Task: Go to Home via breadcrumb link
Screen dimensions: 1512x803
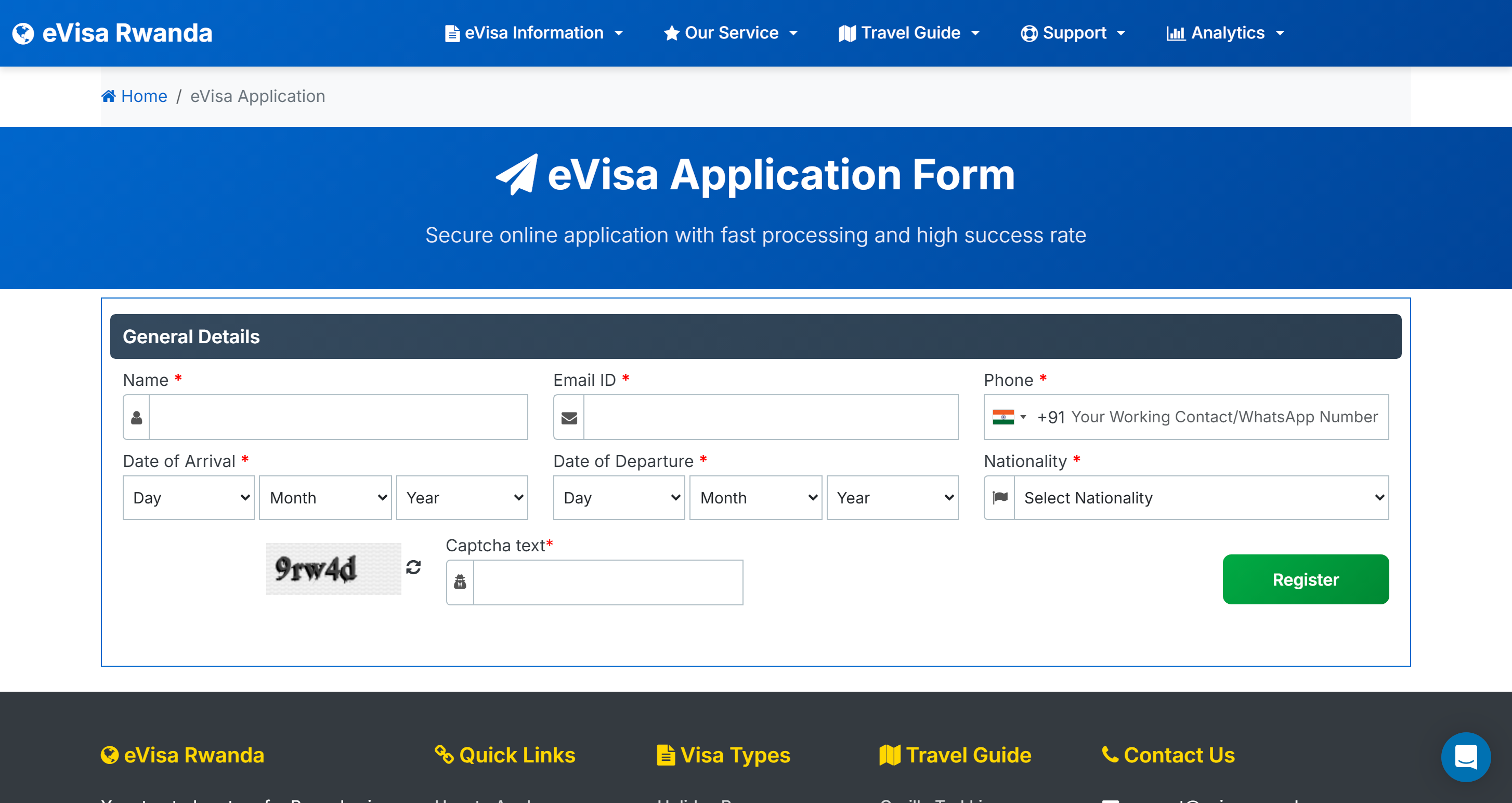Action: pos(144,96)
